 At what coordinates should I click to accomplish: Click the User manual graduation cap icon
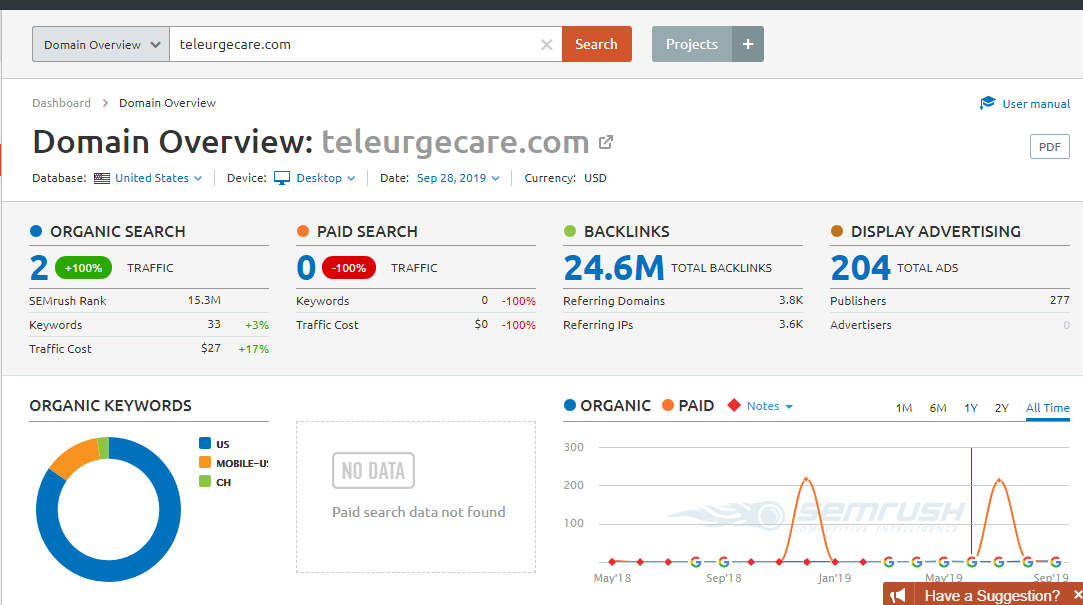click(x=987, y=103)
